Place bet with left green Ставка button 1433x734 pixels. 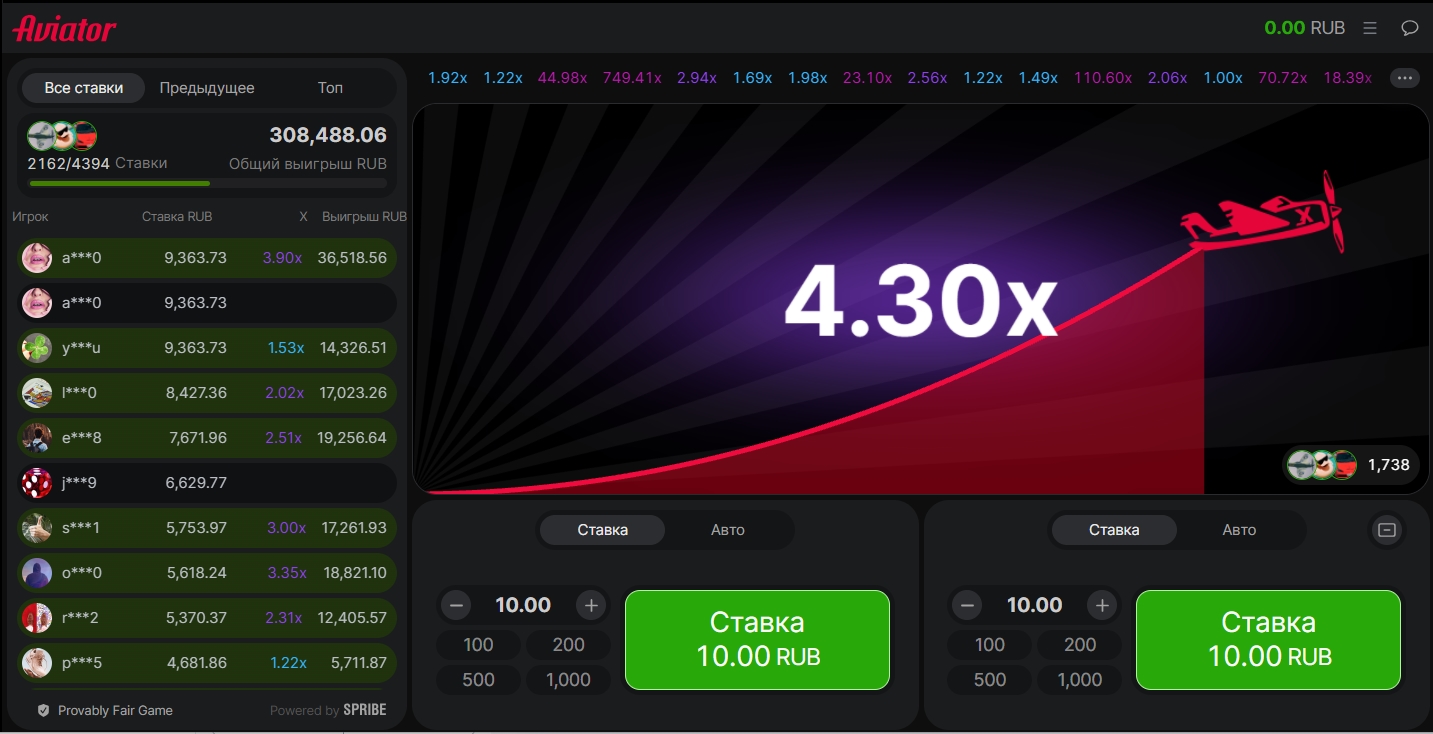point(757,639)
